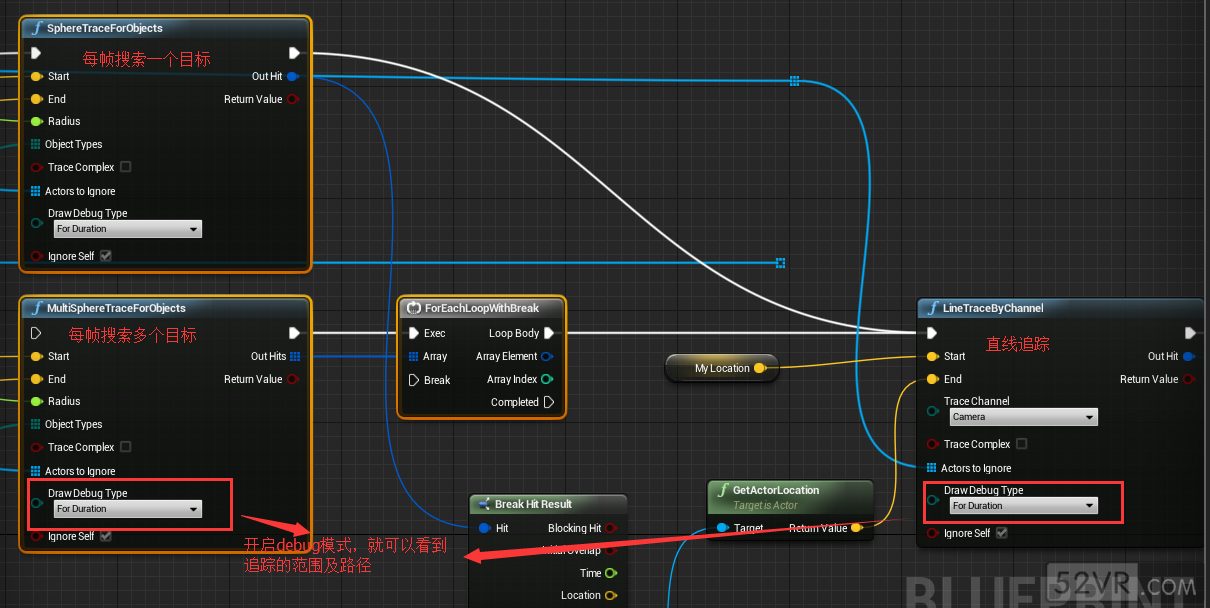
Task: Enable Trace Complex on SphereTraceForObjects
Action: pyautogui.click(x=125, y=167)
